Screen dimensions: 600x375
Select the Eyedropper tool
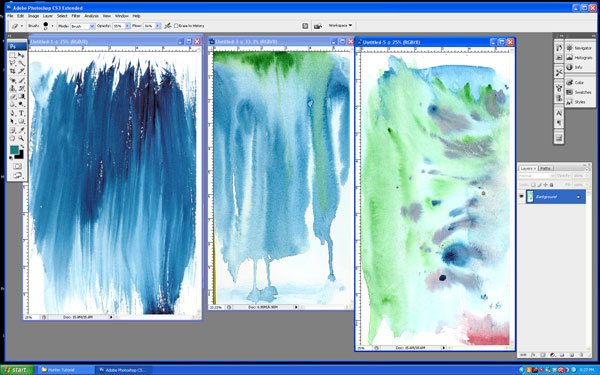pos(21,130)
